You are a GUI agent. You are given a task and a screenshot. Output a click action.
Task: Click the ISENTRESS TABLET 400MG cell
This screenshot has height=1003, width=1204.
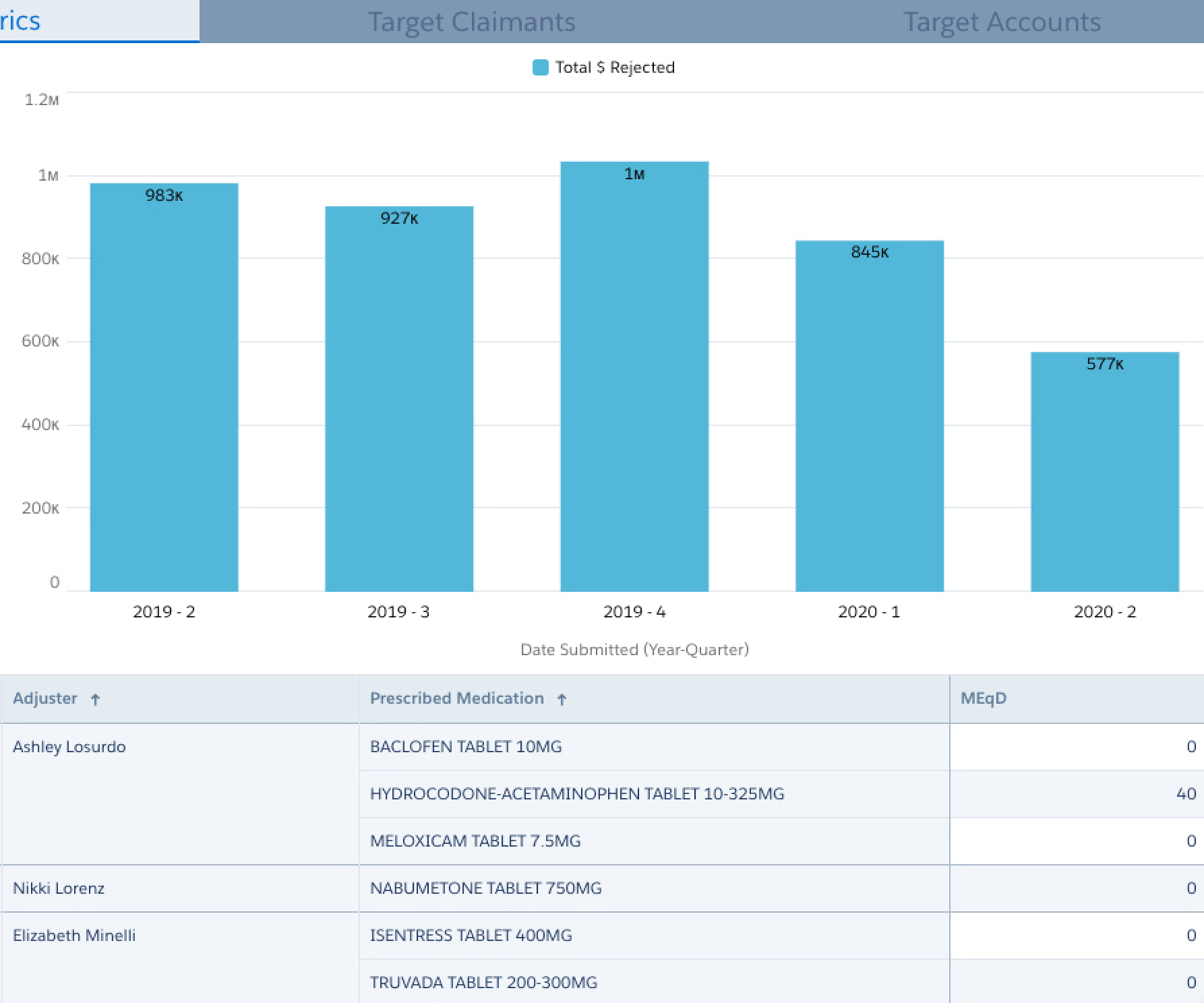tap(471, 936)
